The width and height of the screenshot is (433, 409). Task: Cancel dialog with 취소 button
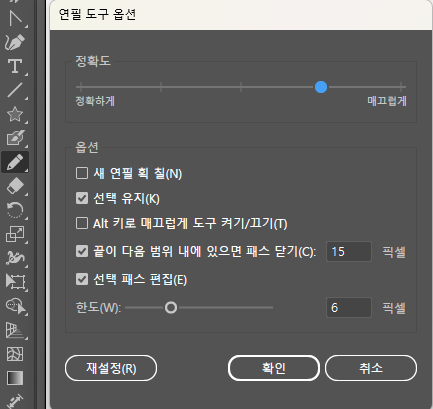pyautogui.click(x=371, y=368)
